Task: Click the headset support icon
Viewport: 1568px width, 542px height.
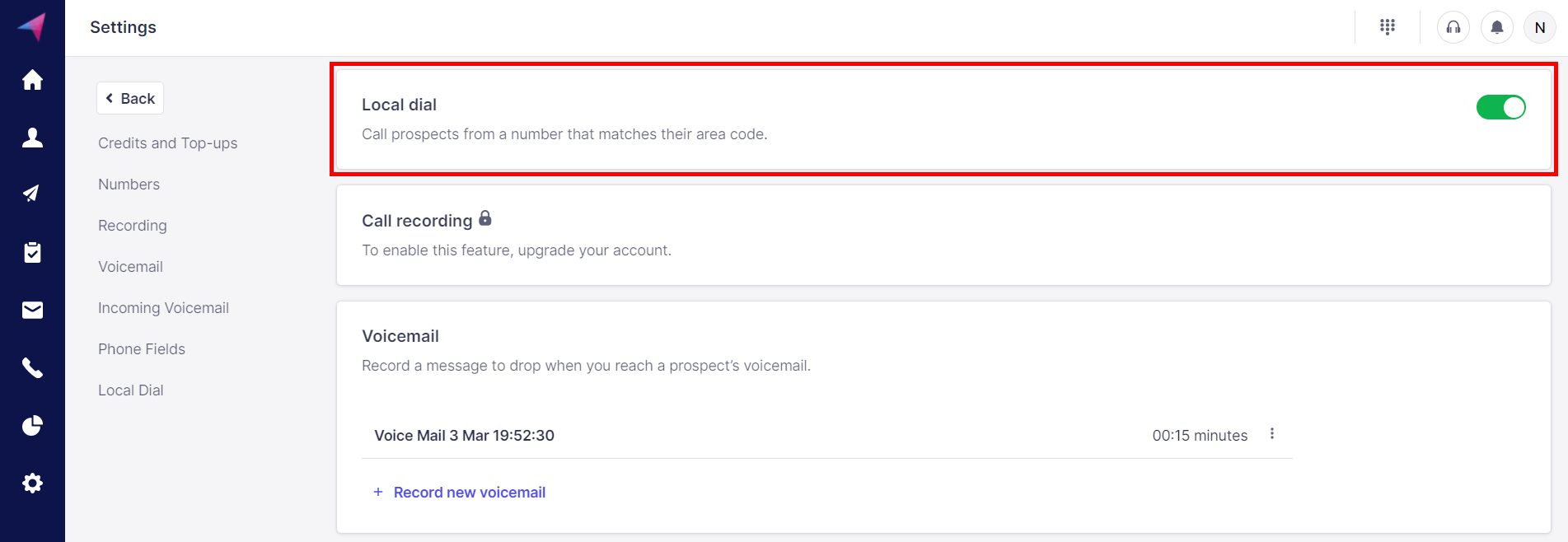Action: click(x=1453, y=27)
